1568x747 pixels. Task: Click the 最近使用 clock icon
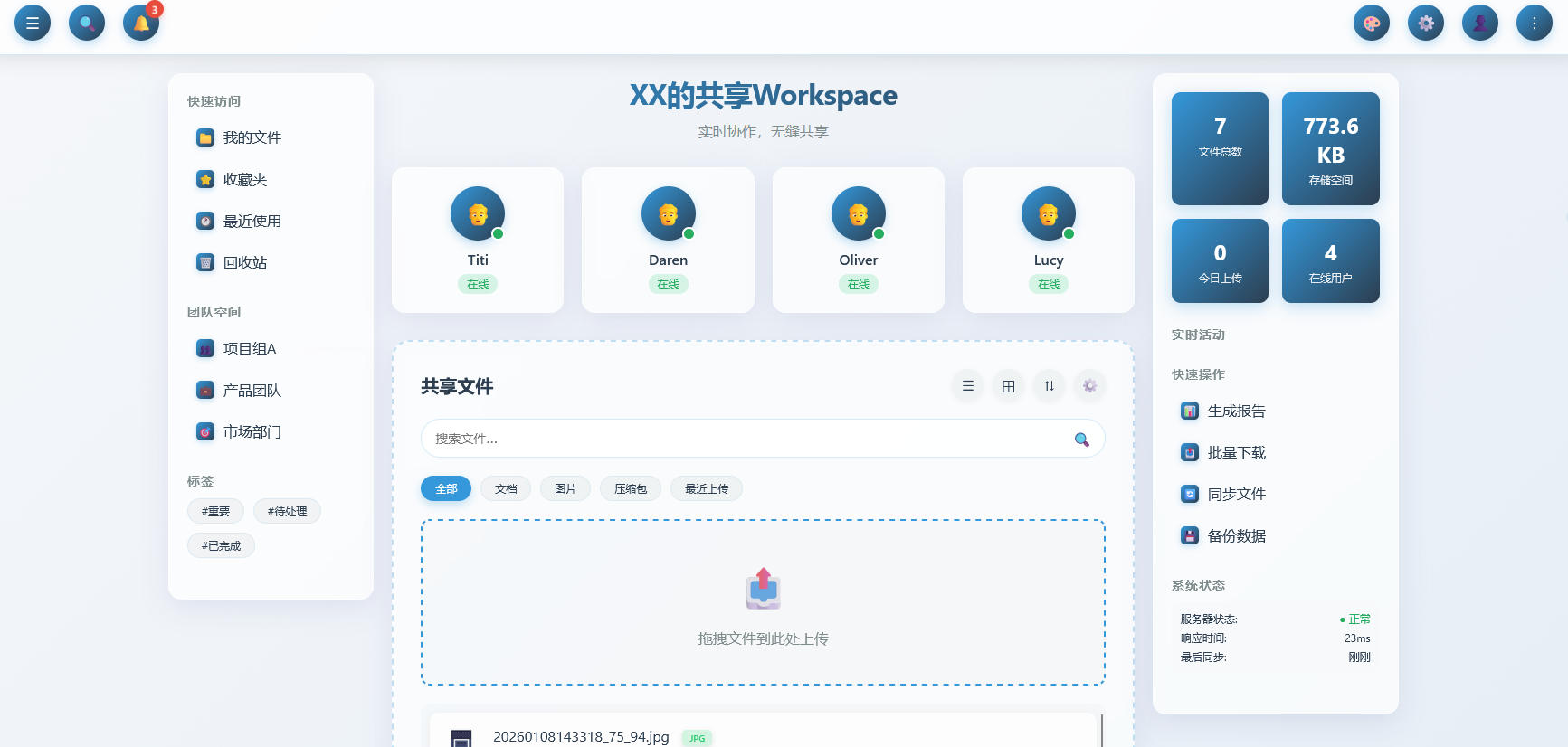[x=205, y=221]
